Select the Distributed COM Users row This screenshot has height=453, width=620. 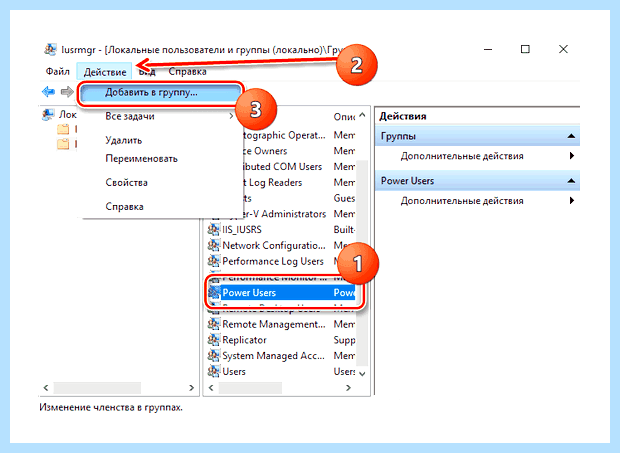tap(299, 166)
